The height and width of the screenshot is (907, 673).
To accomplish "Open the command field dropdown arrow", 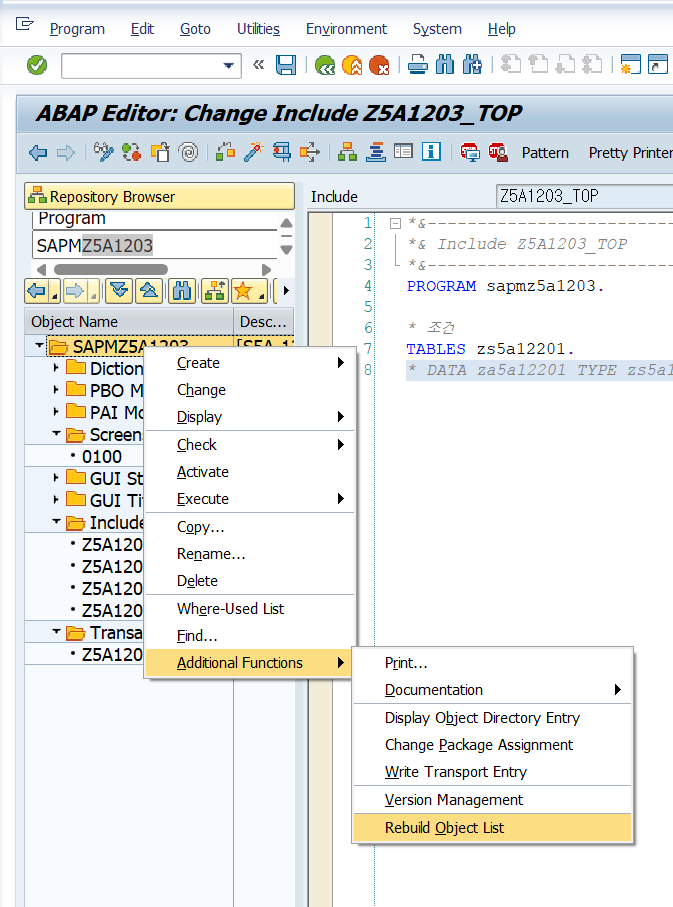I will point(229,65).
